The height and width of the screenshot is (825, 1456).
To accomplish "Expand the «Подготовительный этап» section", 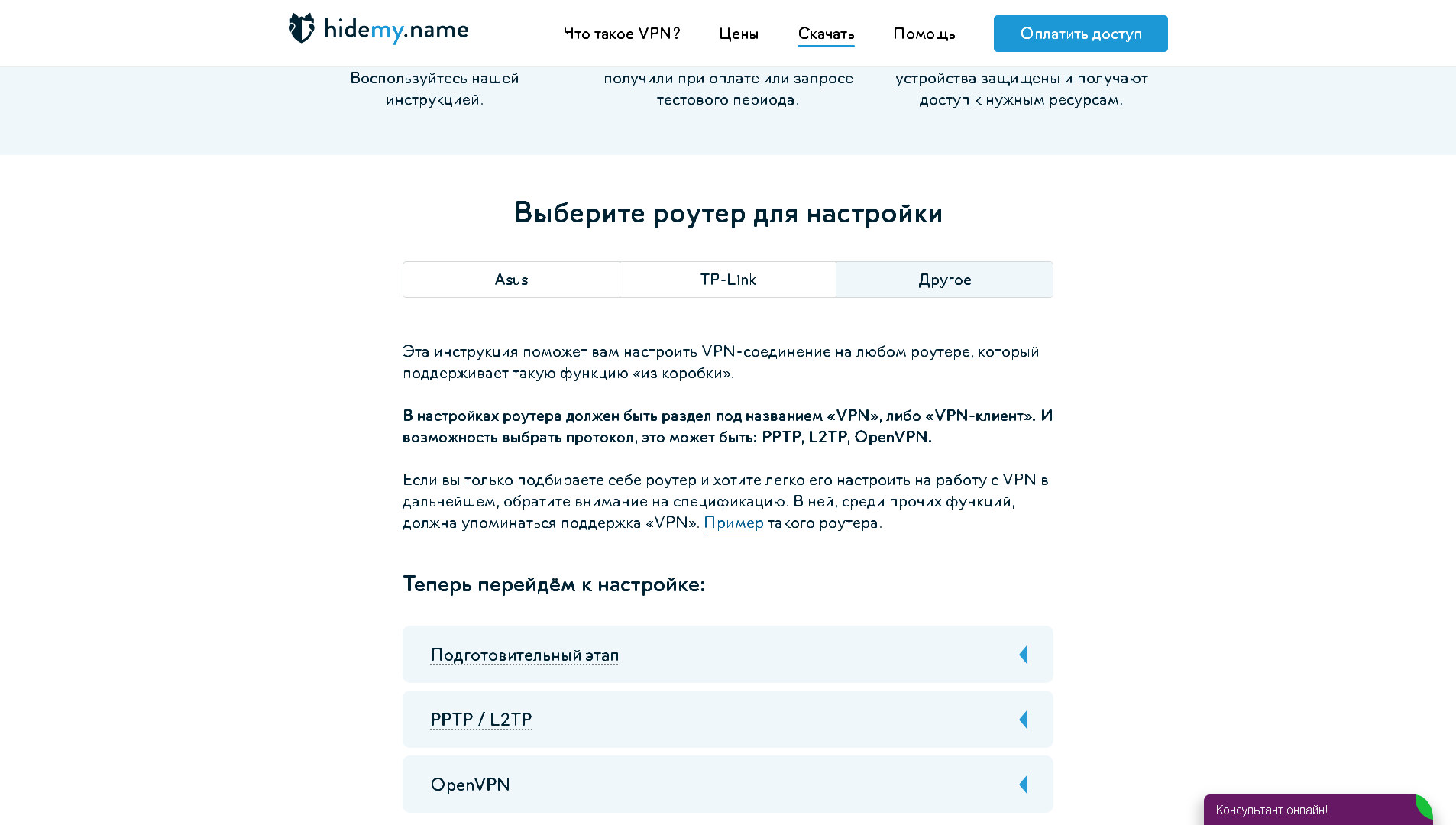I will 728,655.
